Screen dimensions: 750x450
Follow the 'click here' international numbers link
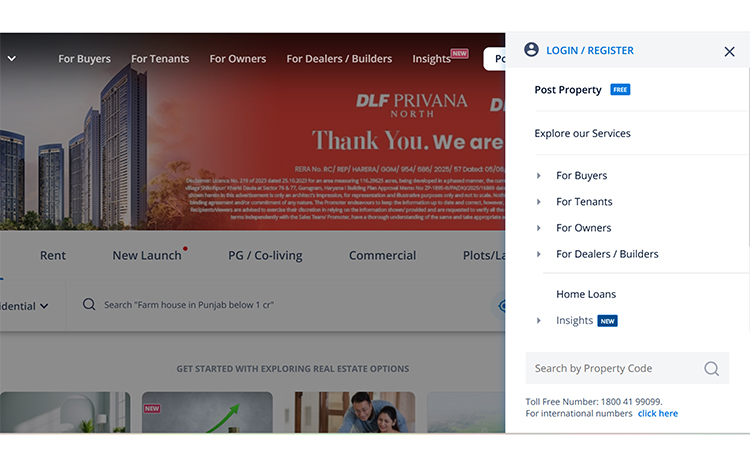point(658,414)
